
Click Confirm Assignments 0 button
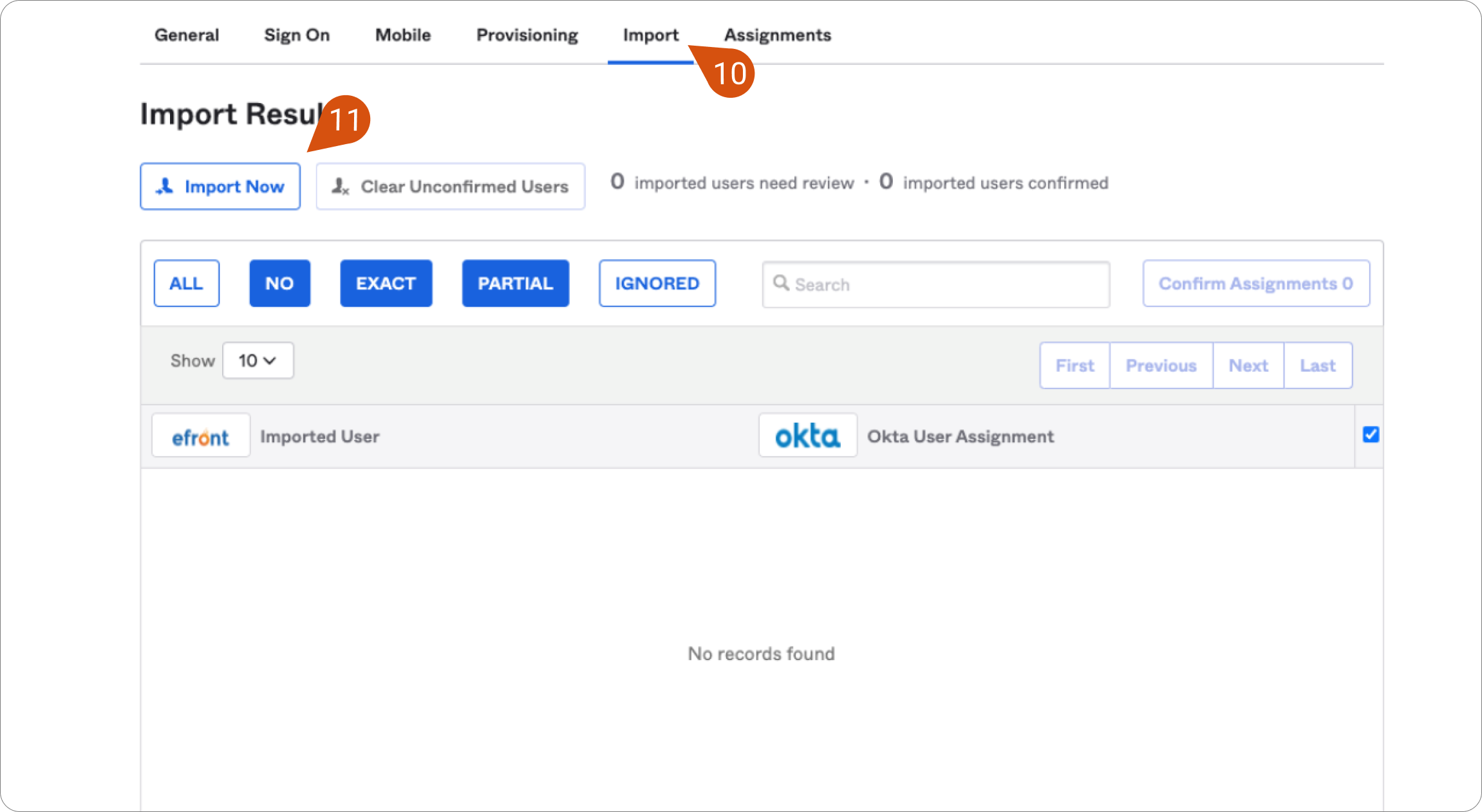1256,283
